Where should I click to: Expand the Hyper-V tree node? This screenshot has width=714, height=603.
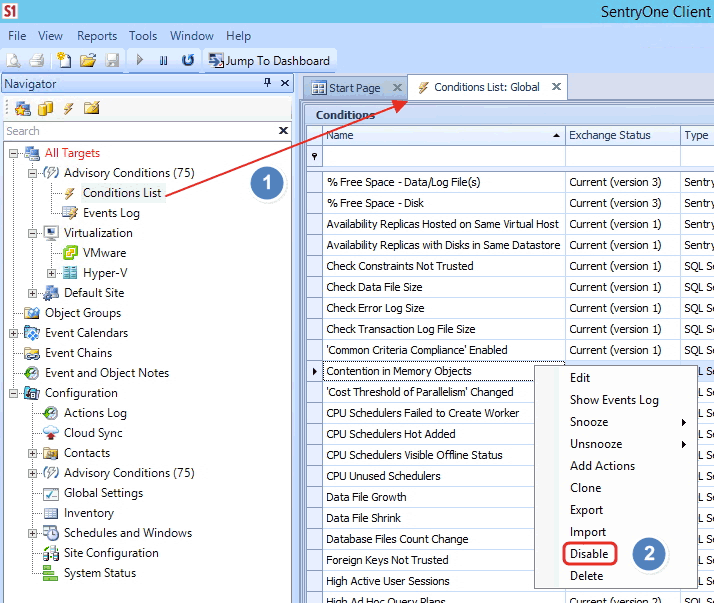click(x=51, y=273)
